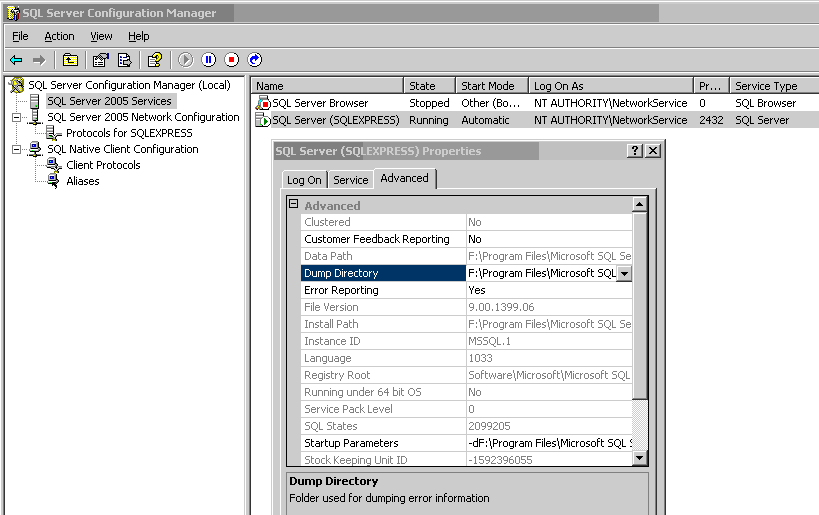The width and height of the screenshot is (819, 515).
Task: Click the Help toolbar icon
Action: pyautogui.click(x=155, y=60)
